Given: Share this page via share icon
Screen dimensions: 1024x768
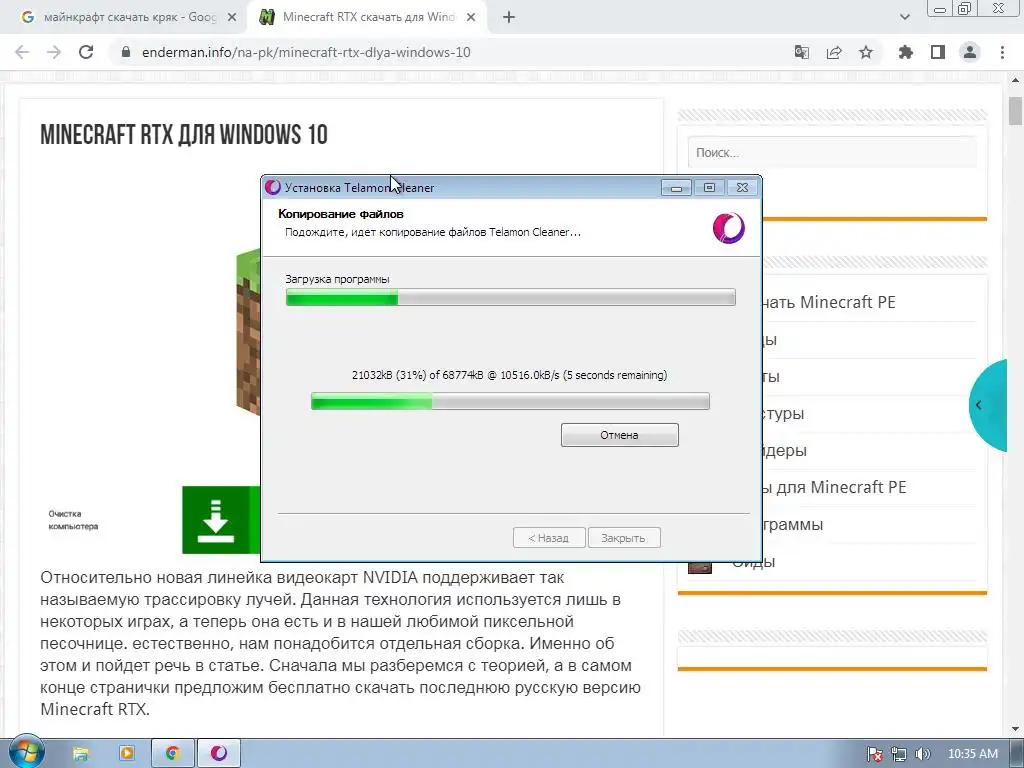Looking at the screenshot, I should 834,52.
